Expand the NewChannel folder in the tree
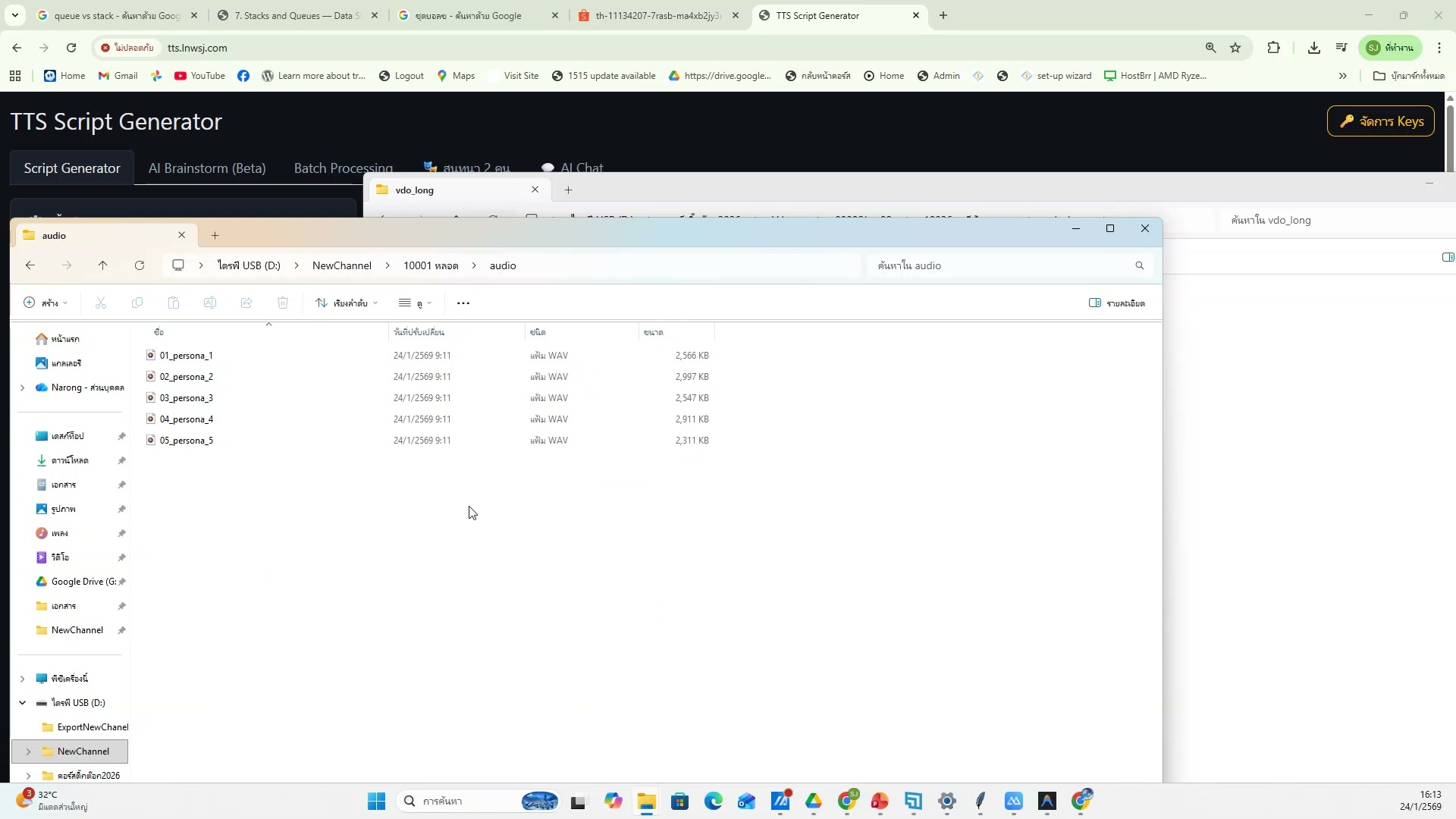The image size is (1456, 819). click(28, 751)
